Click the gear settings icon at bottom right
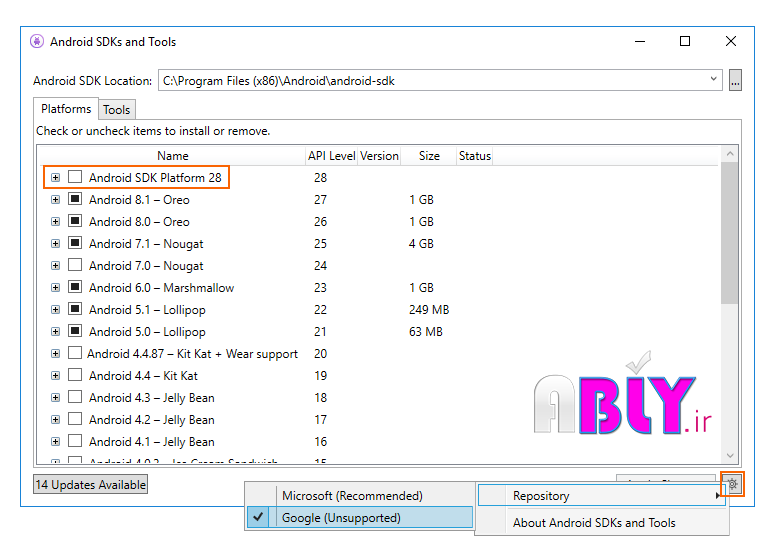The height and width of the screenshot is (558, 782). click(733, 483)
